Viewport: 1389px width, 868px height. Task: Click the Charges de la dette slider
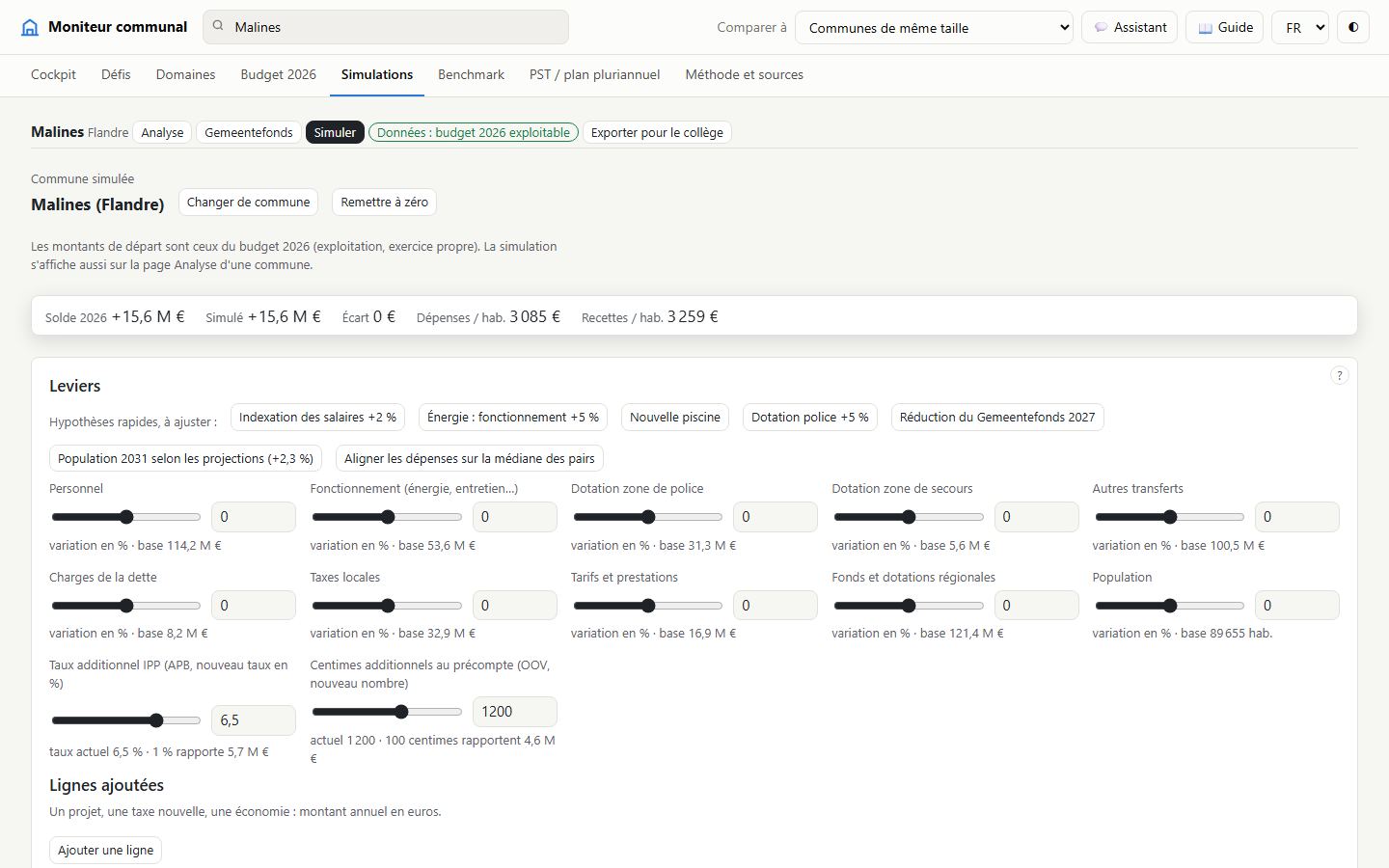point(126,606)
